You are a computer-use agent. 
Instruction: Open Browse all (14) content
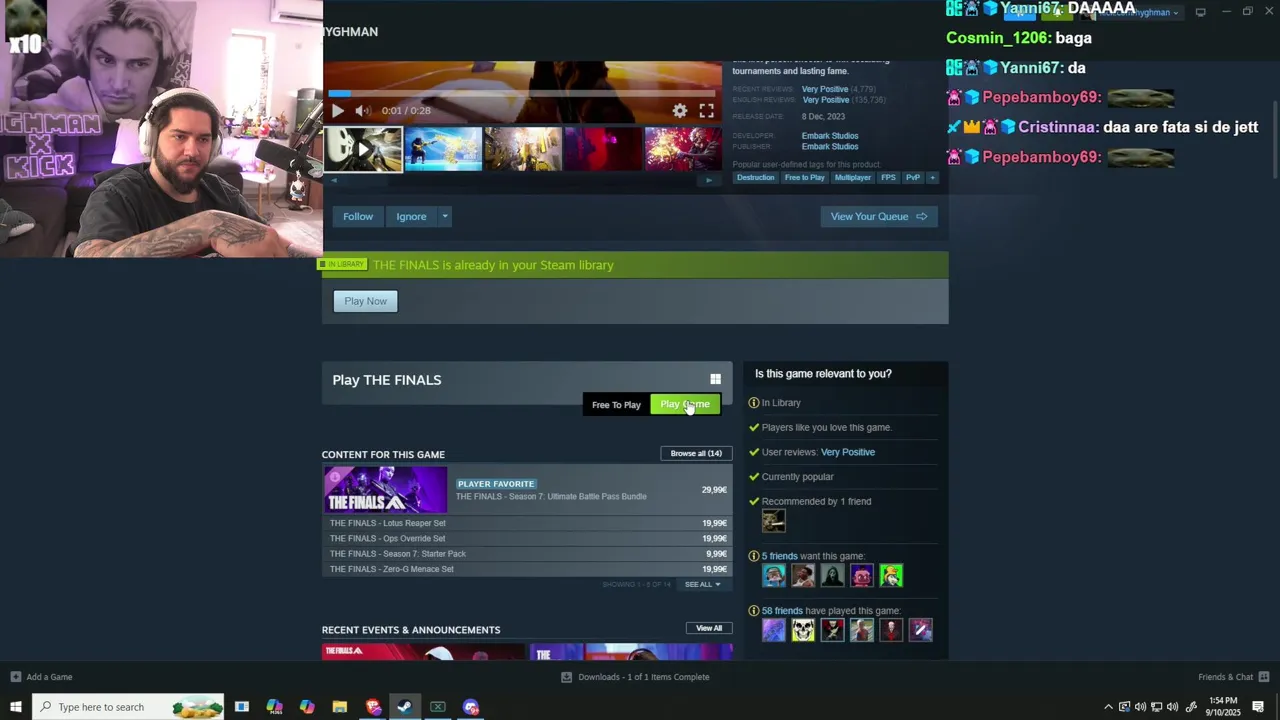(696, 453)
